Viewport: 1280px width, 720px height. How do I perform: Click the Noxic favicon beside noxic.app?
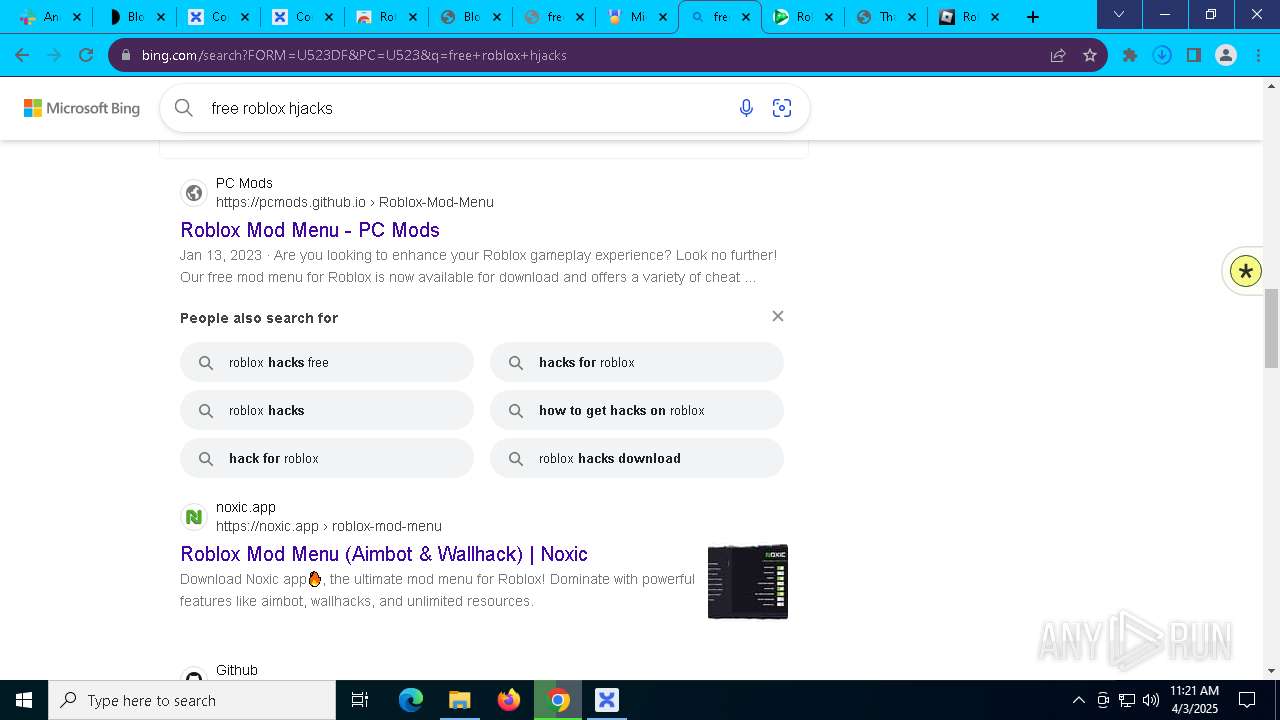[194, 517]
